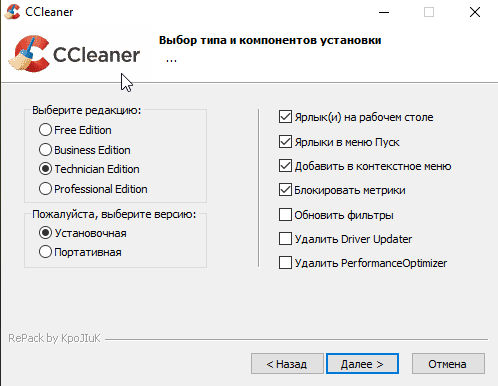Close the installer window
Viewport: 498px width, 386px height.
(475, 12)
